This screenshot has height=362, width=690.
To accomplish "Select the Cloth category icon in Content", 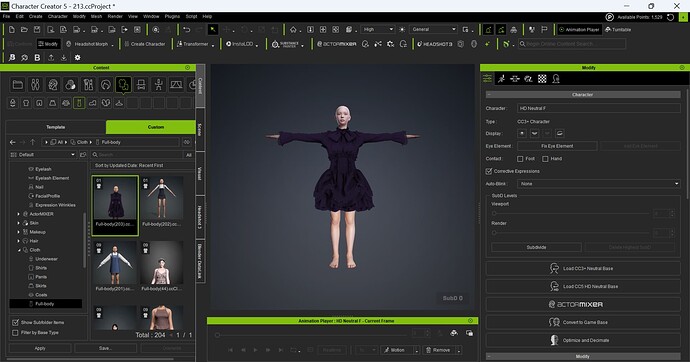I will (123, 84).
